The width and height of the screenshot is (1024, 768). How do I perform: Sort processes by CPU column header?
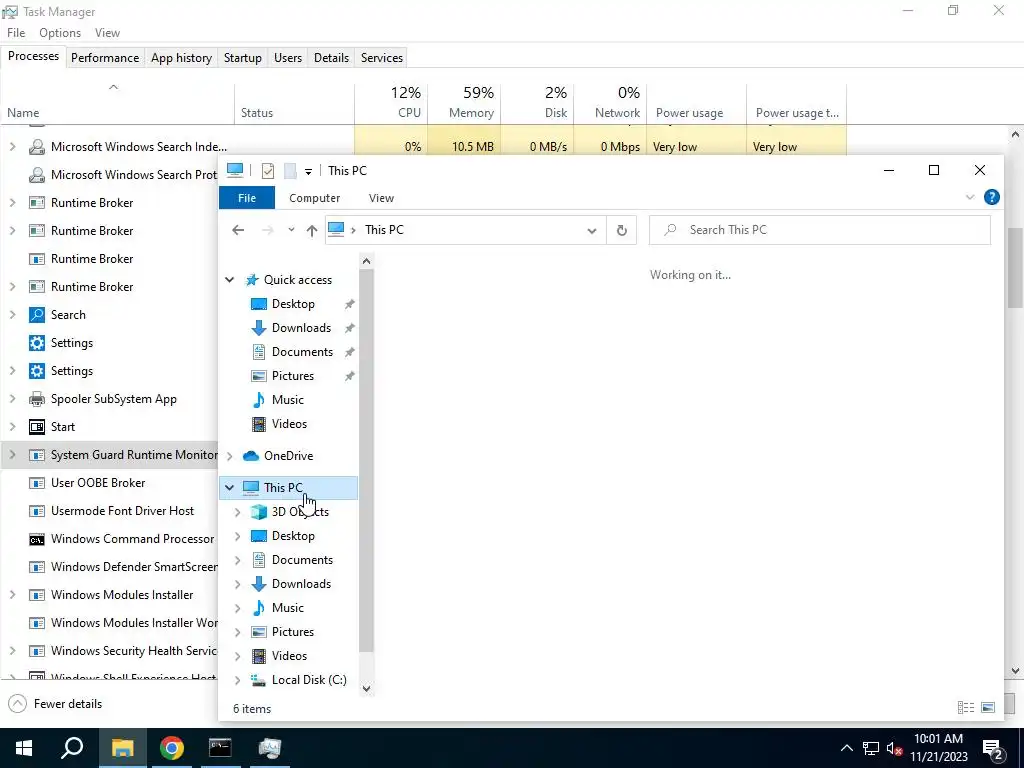pos(391,103)
